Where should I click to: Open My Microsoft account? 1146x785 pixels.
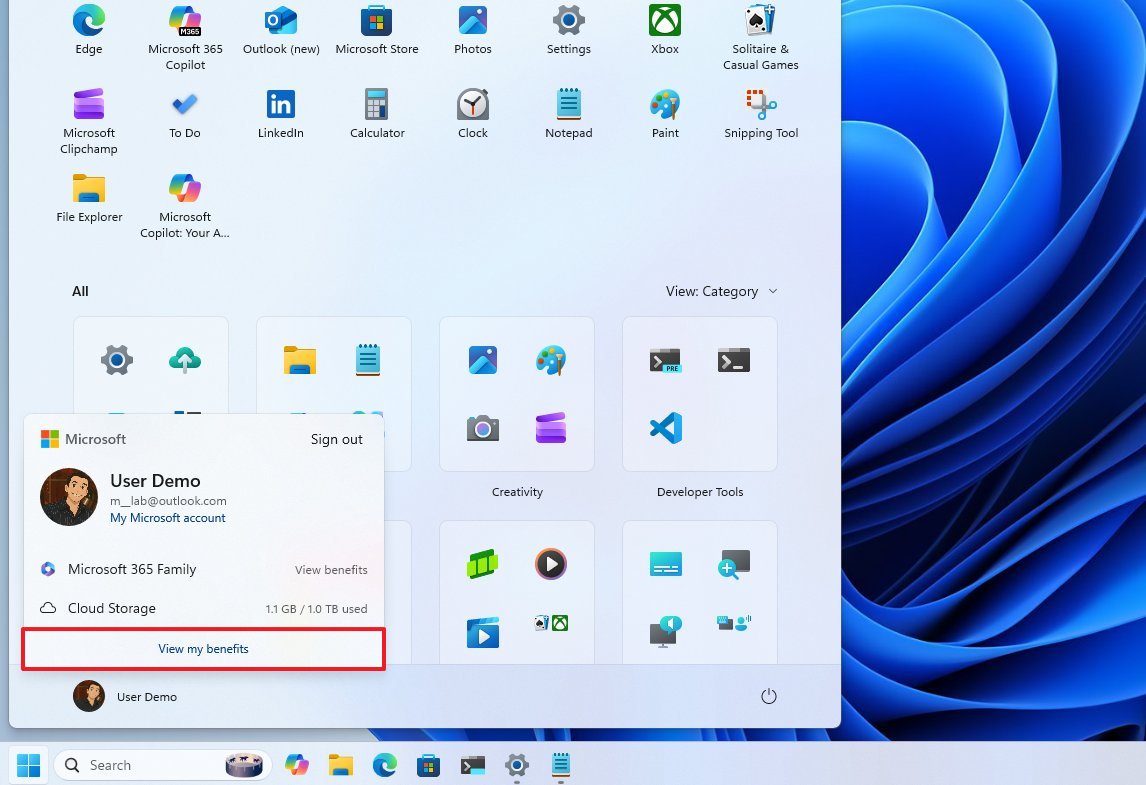click(x=167, y=518)
